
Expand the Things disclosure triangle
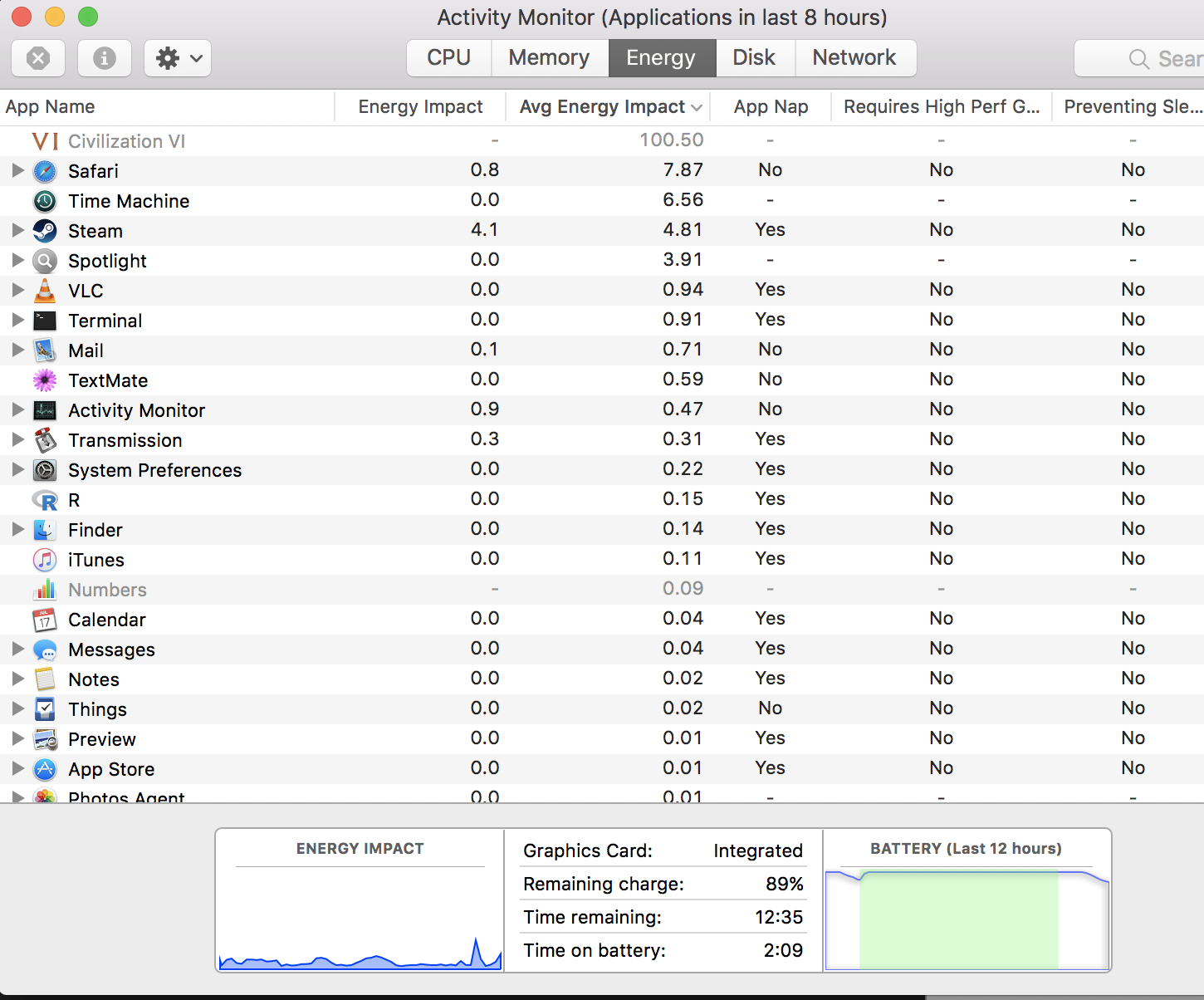pos(17,708)
